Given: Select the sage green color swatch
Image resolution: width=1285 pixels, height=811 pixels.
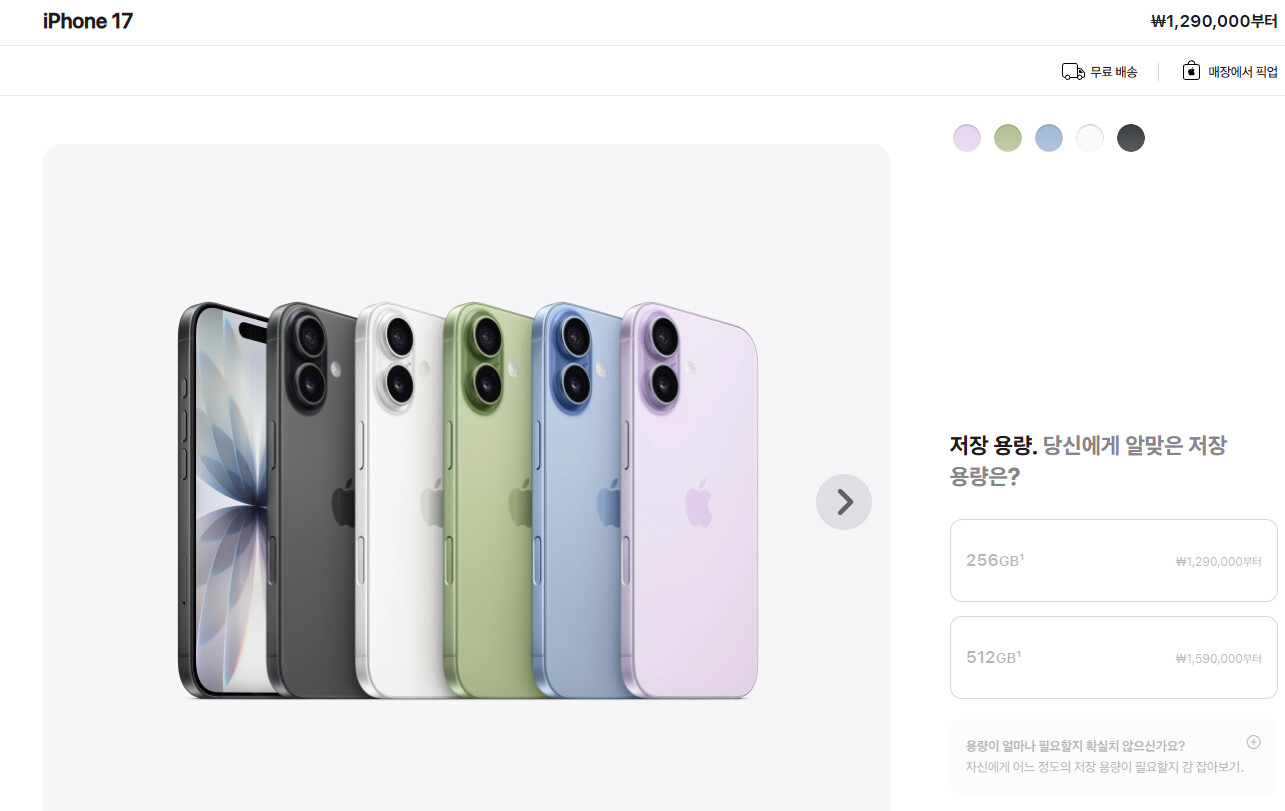Looking at the screenshot, I should point(1008,138).
